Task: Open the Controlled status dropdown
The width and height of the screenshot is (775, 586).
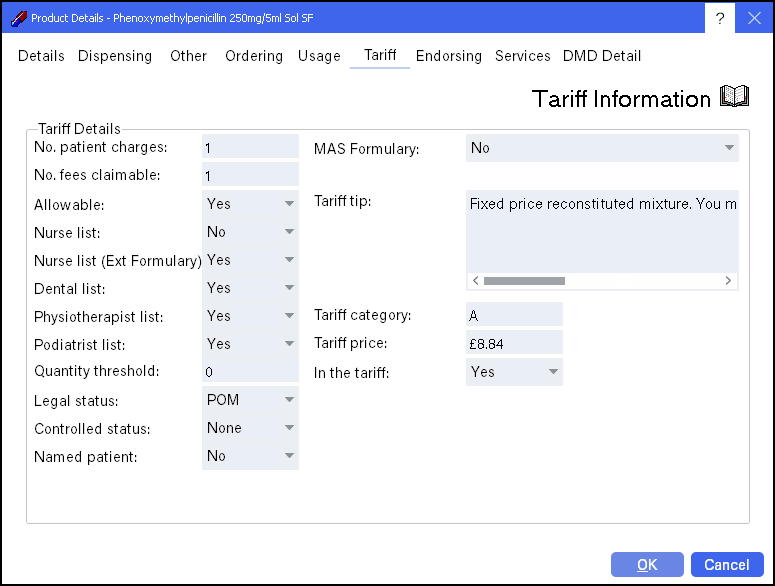Action: pyautogui.click(x=251, y=428)
